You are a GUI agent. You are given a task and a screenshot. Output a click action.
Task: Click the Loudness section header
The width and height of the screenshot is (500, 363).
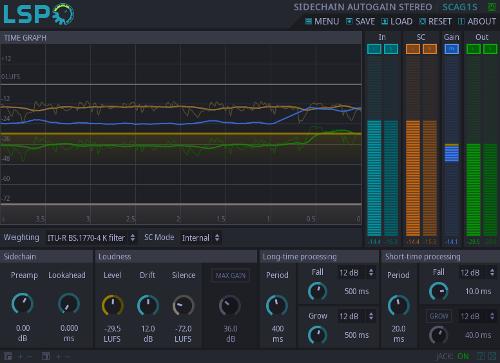(x=176, y=256)
